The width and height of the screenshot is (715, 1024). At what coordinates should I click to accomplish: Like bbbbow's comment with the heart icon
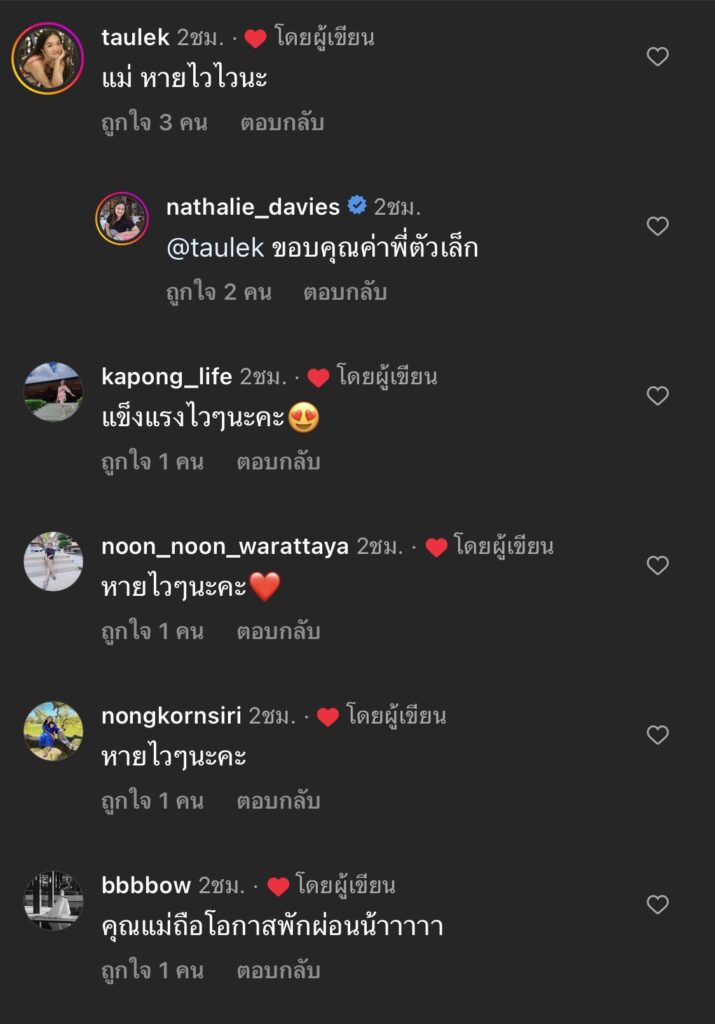click(x=657, y=904)
